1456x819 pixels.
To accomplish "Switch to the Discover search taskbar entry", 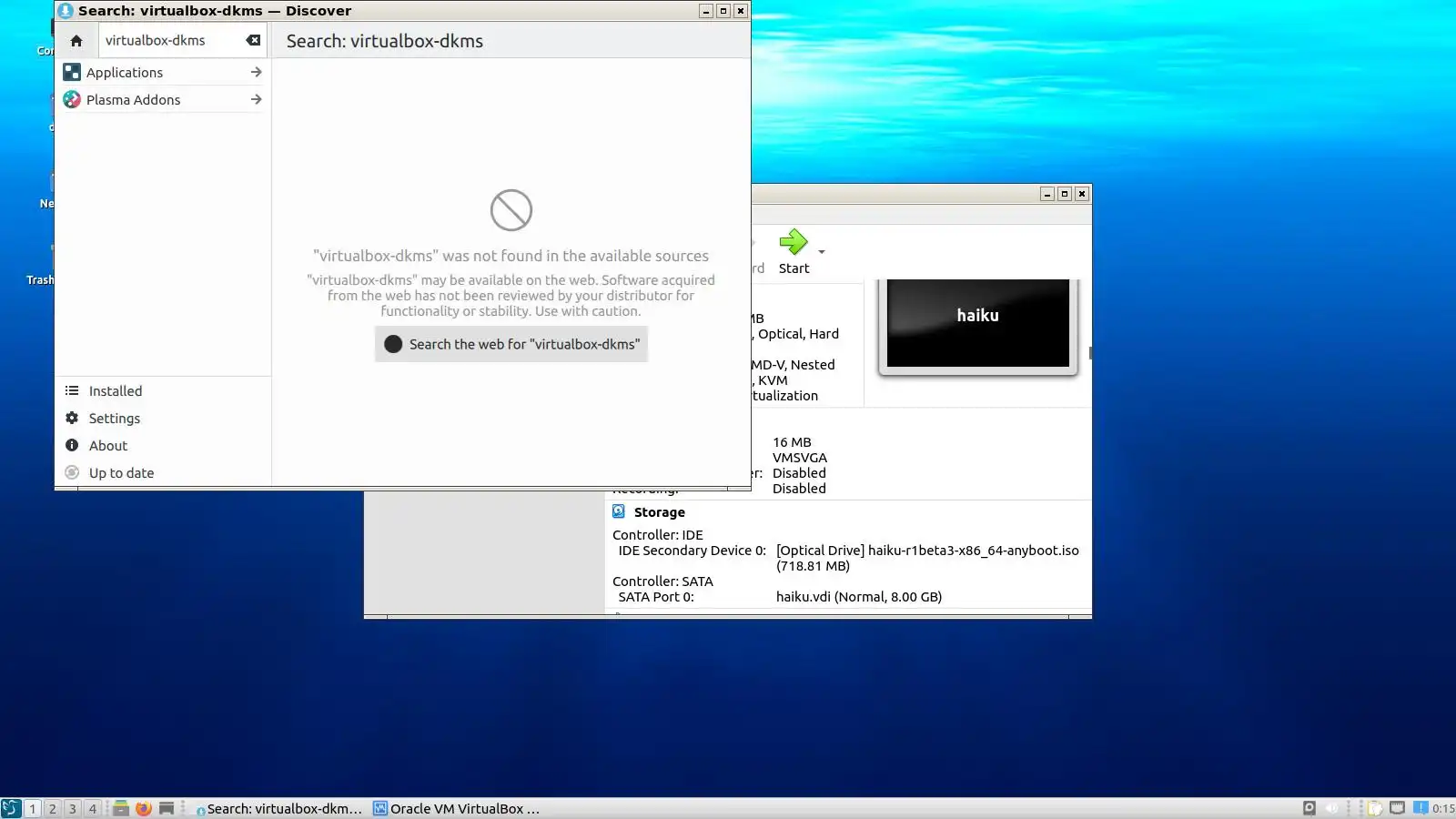I will pyautogui.click(x=278, y=808).
